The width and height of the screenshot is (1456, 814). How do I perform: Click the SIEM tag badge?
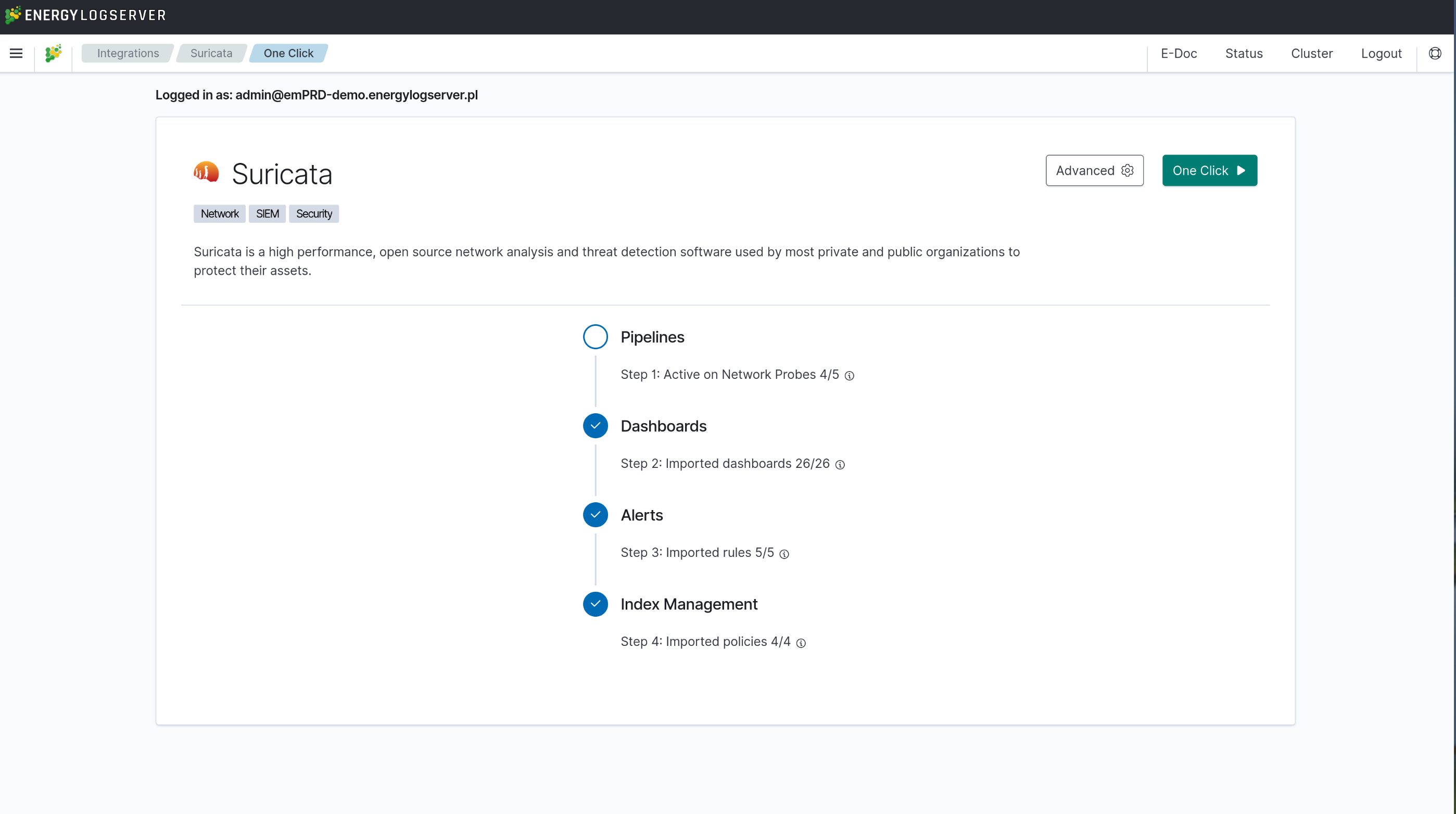pos(268,214)
